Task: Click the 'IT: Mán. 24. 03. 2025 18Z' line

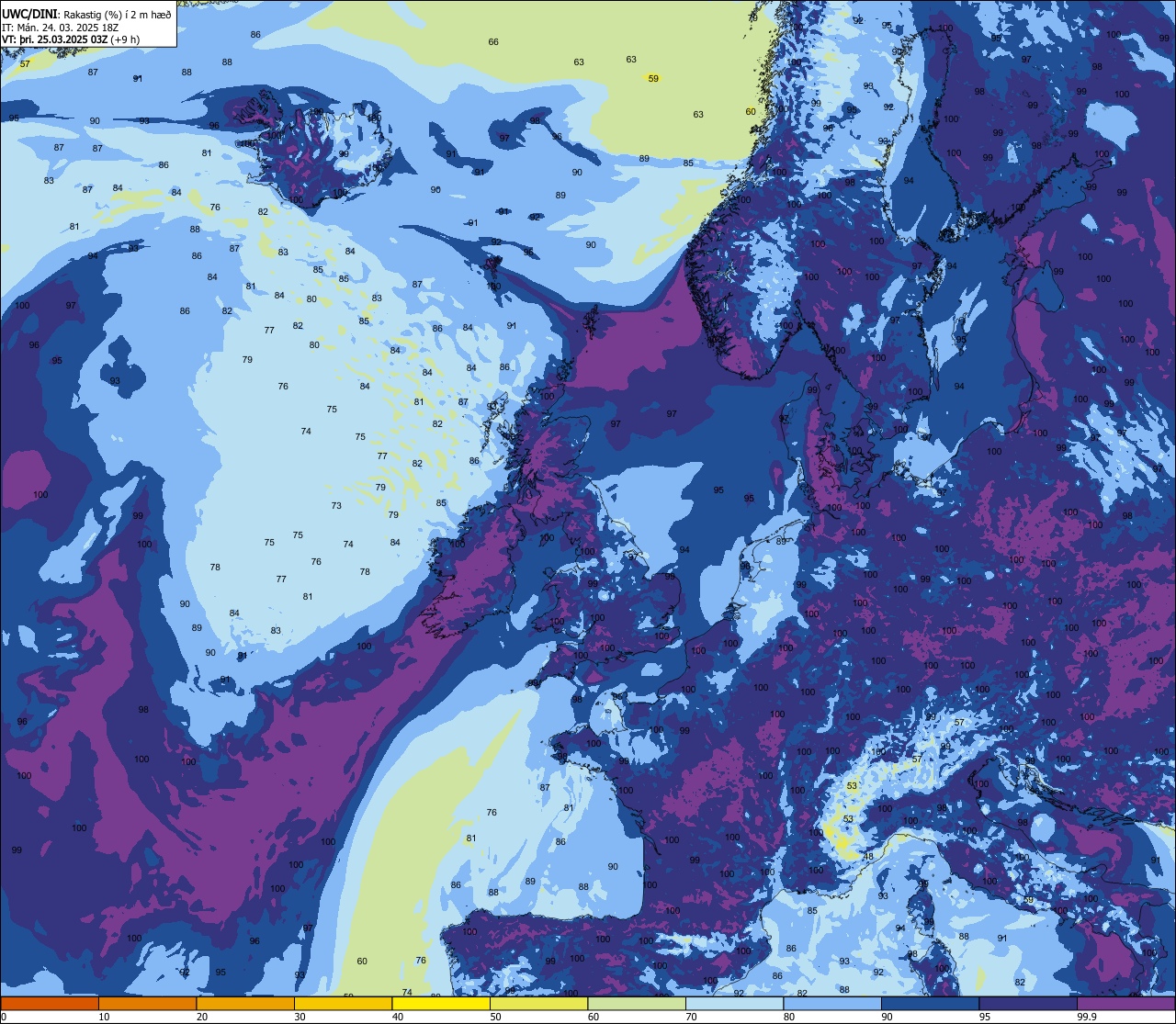Action: click(59, 27)
